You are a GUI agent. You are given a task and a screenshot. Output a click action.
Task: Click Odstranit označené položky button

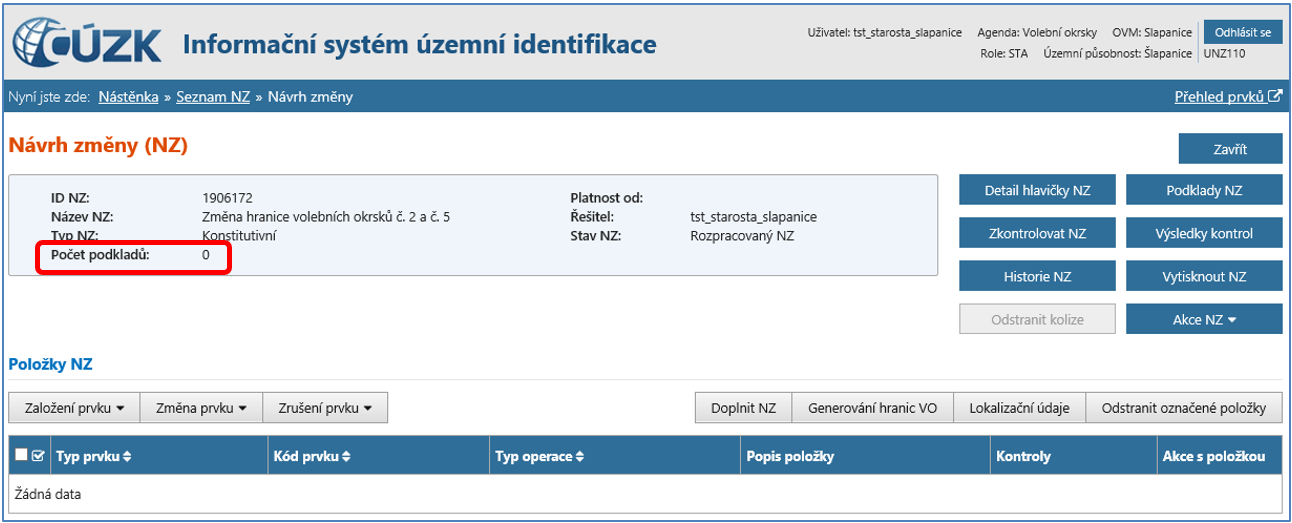[x=1183, y=408]
